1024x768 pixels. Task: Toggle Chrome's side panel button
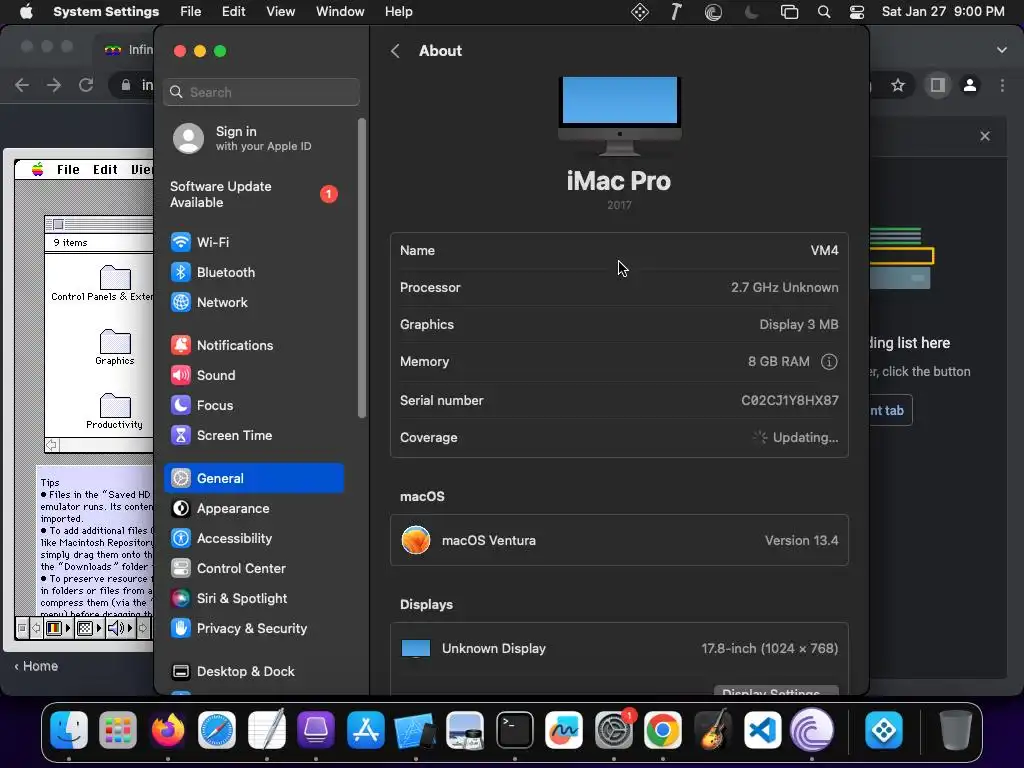938,85
